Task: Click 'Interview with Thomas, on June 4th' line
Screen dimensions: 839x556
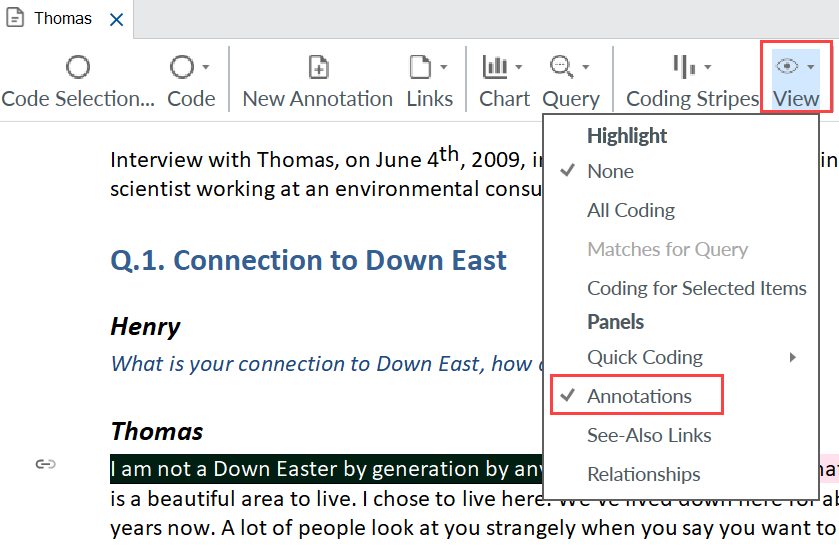Action: [x=326, y=158]
